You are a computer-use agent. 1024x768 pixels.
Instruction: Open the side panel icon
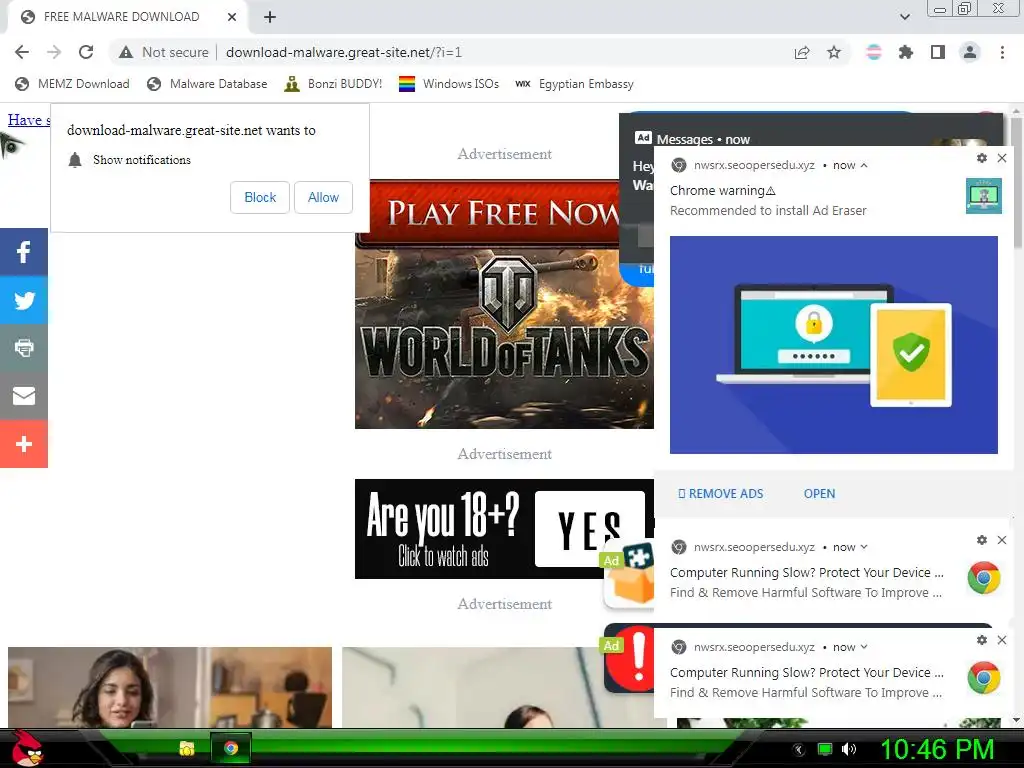938,52
